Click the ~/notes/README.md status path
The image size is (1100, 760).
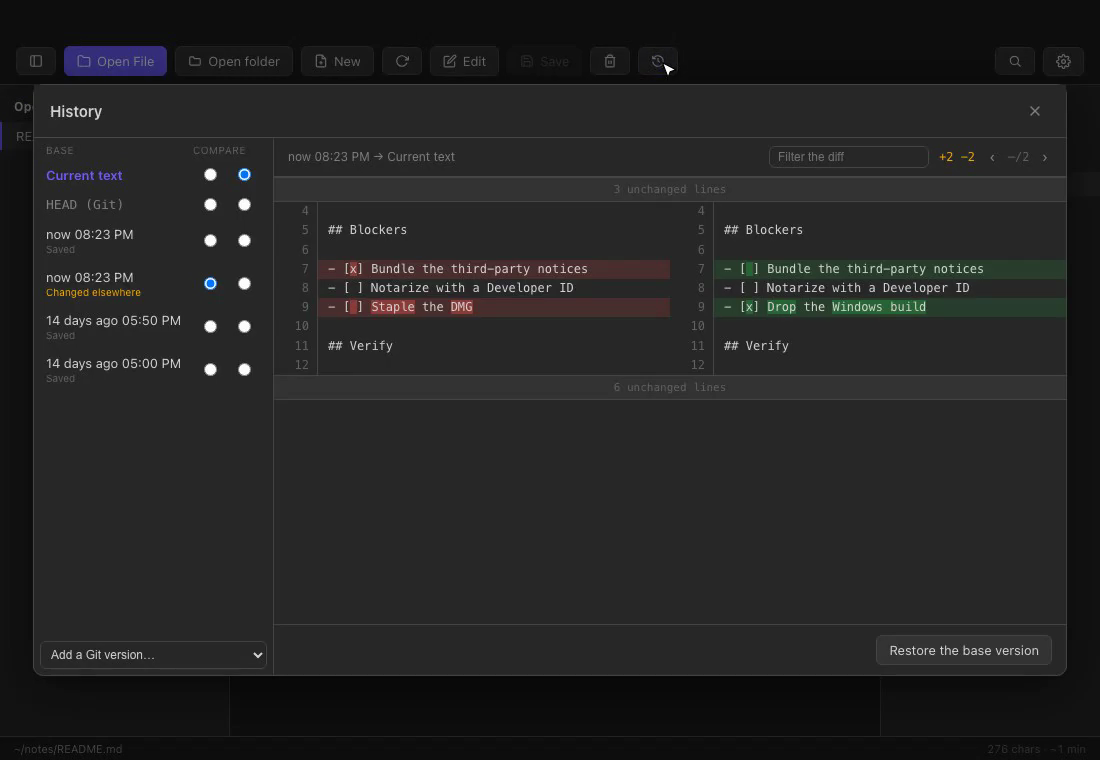[68, 749]
